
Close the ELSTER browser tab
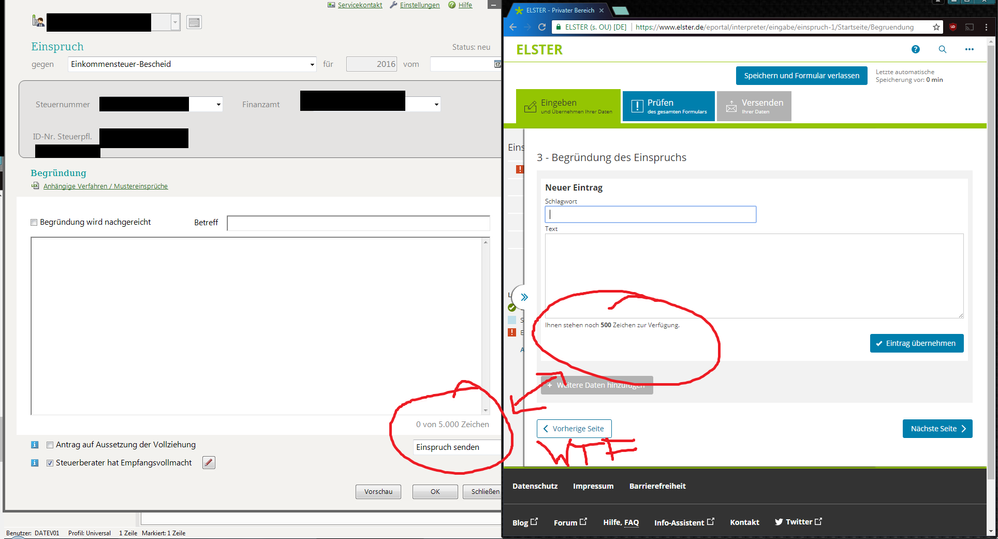[x=601, y=11]
